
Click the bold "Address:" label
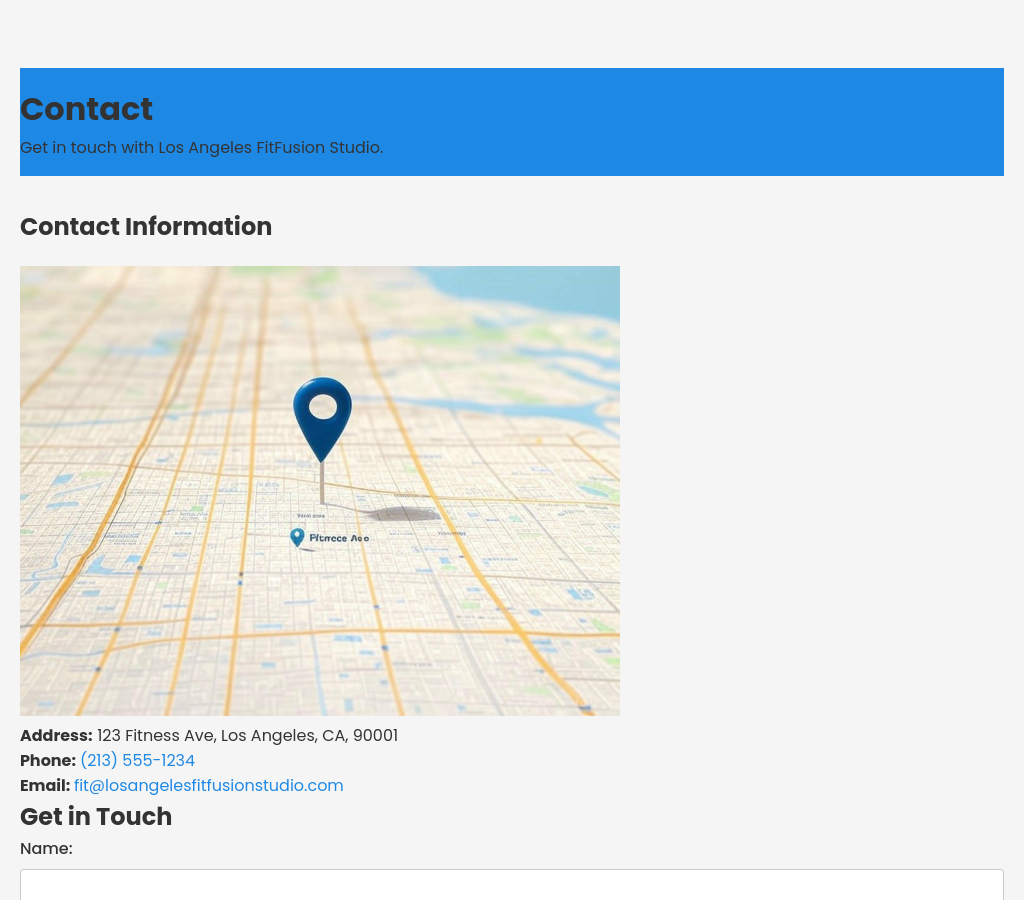coord(56,736)
